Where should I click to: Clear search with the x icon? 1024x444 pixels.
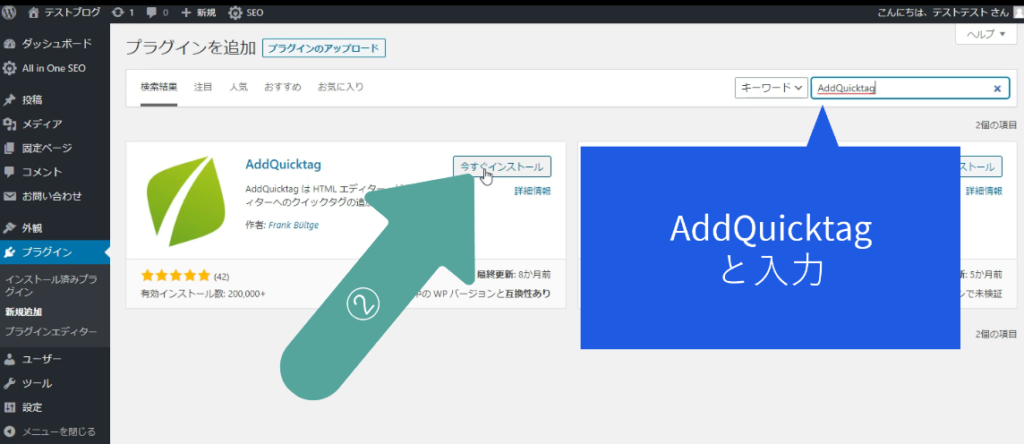[x=997, y=89]
